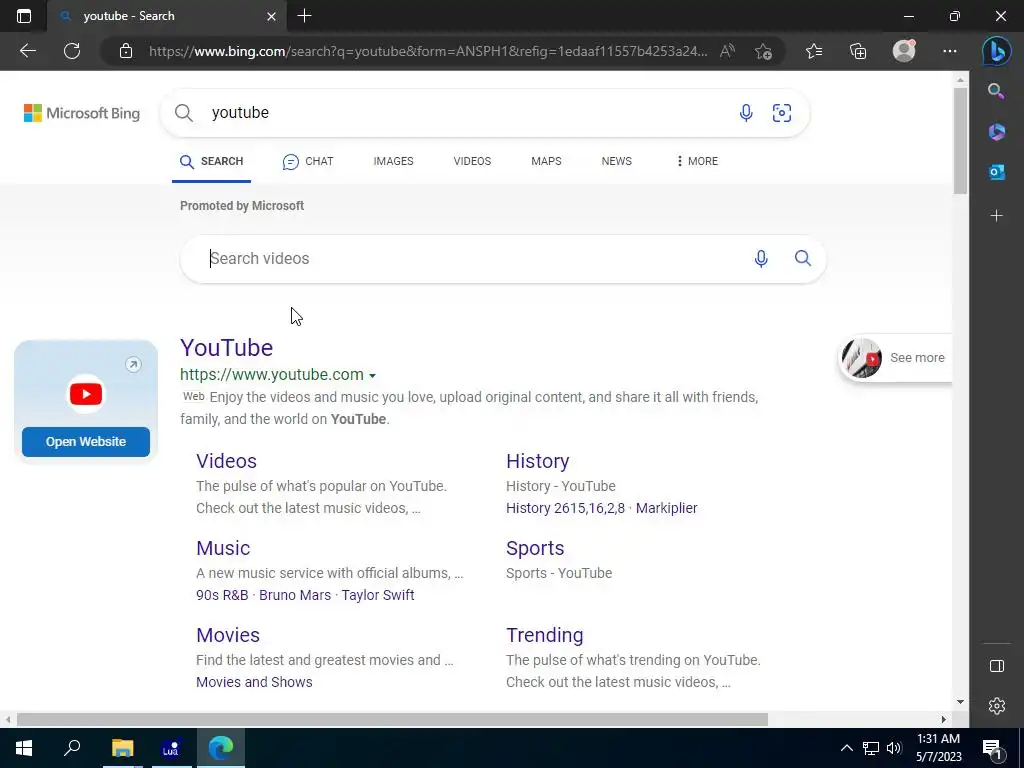Click the See more button

click(896, 358)
